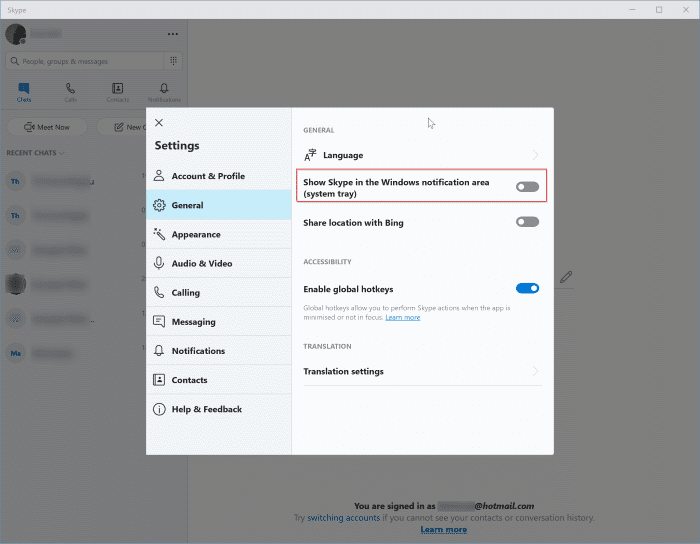Open the Notifications tab in main window

164,92
